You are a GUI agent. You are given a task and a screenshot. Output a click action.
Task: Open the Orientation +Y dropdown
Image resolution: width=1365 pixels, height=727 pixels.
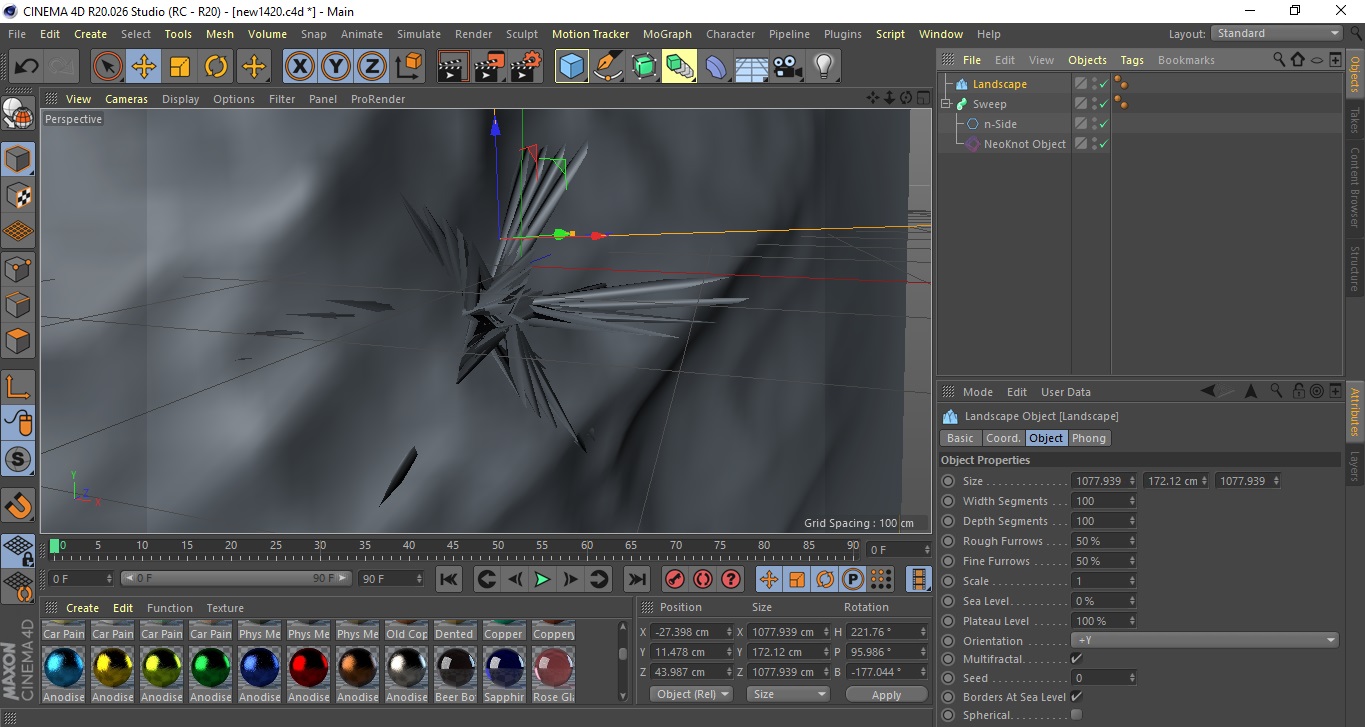point(1204,641)
